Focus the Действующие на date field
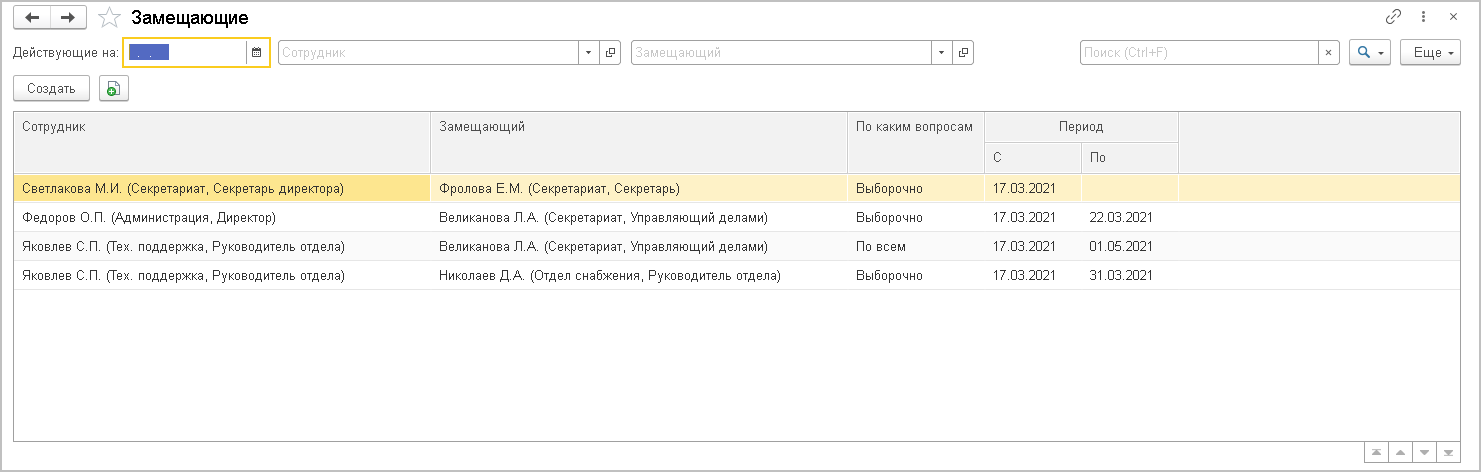This screenshot has height=472, width=1481. [185, 53]
